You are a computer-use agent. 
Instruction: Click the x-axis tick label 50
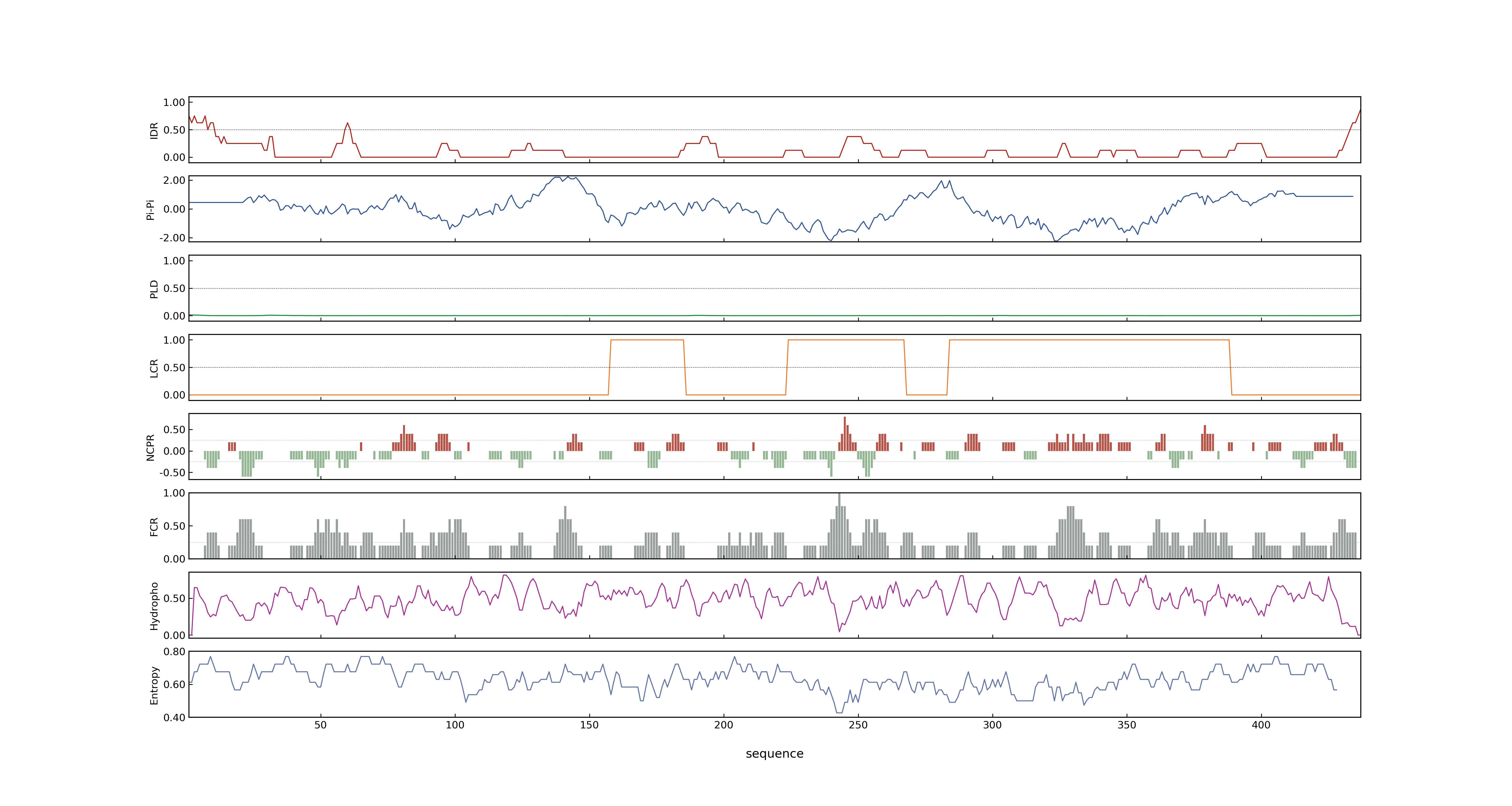321,725
